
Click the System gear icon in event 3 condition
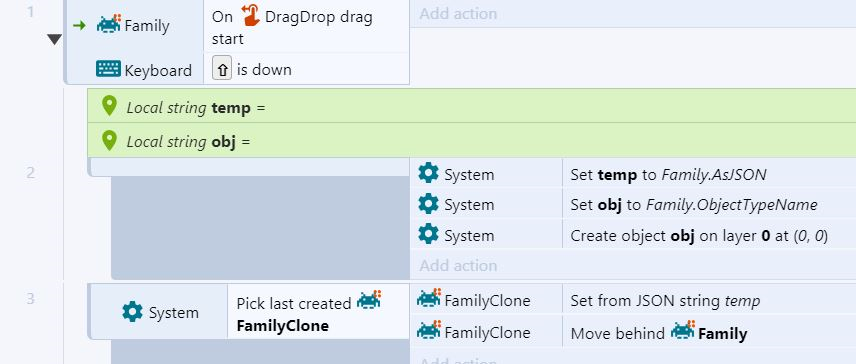click(x=133, y=312)
